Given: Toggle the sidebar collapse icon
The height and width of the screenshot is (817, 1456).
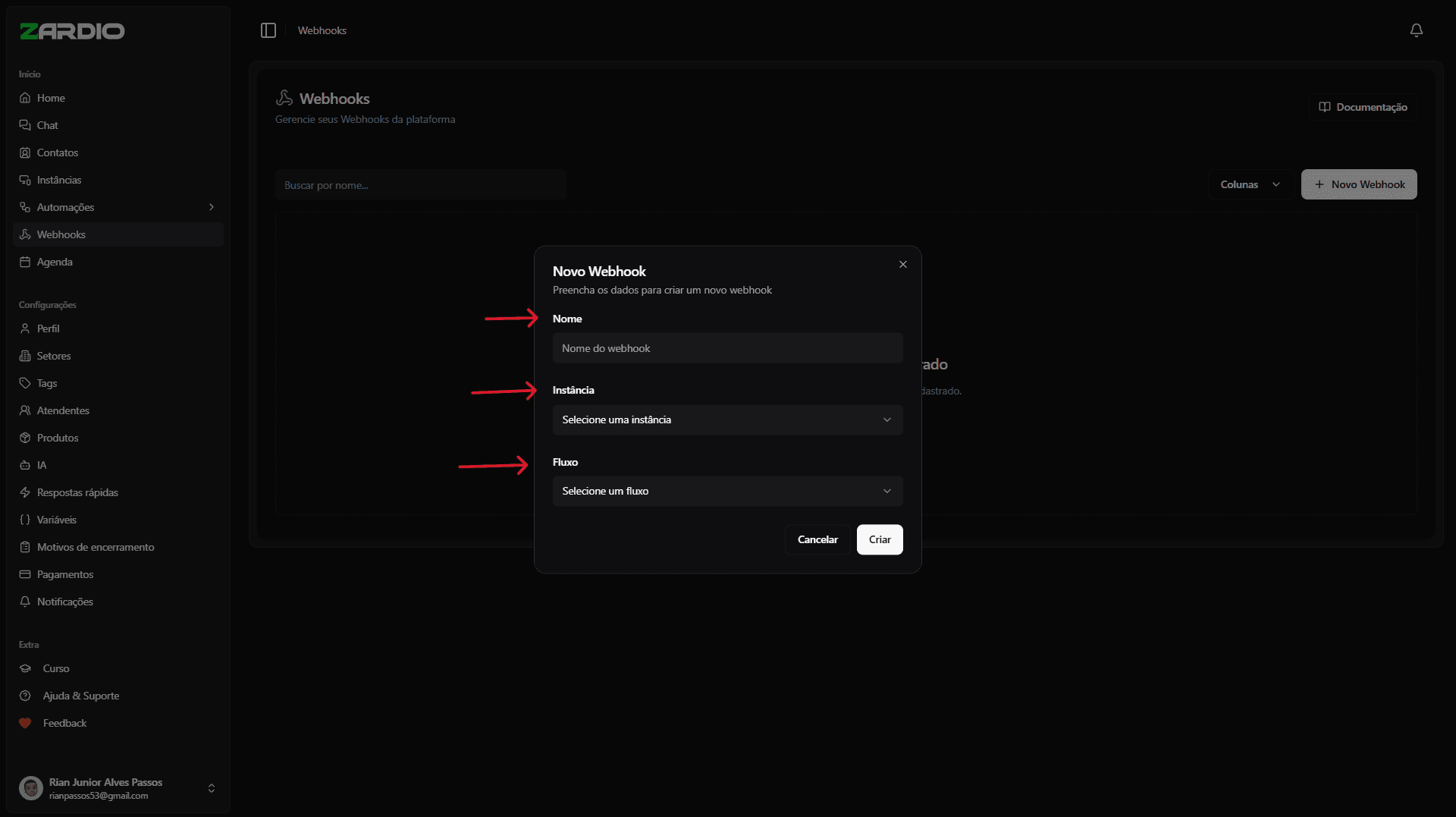Looking at the screenshot, I should point(268,30).
